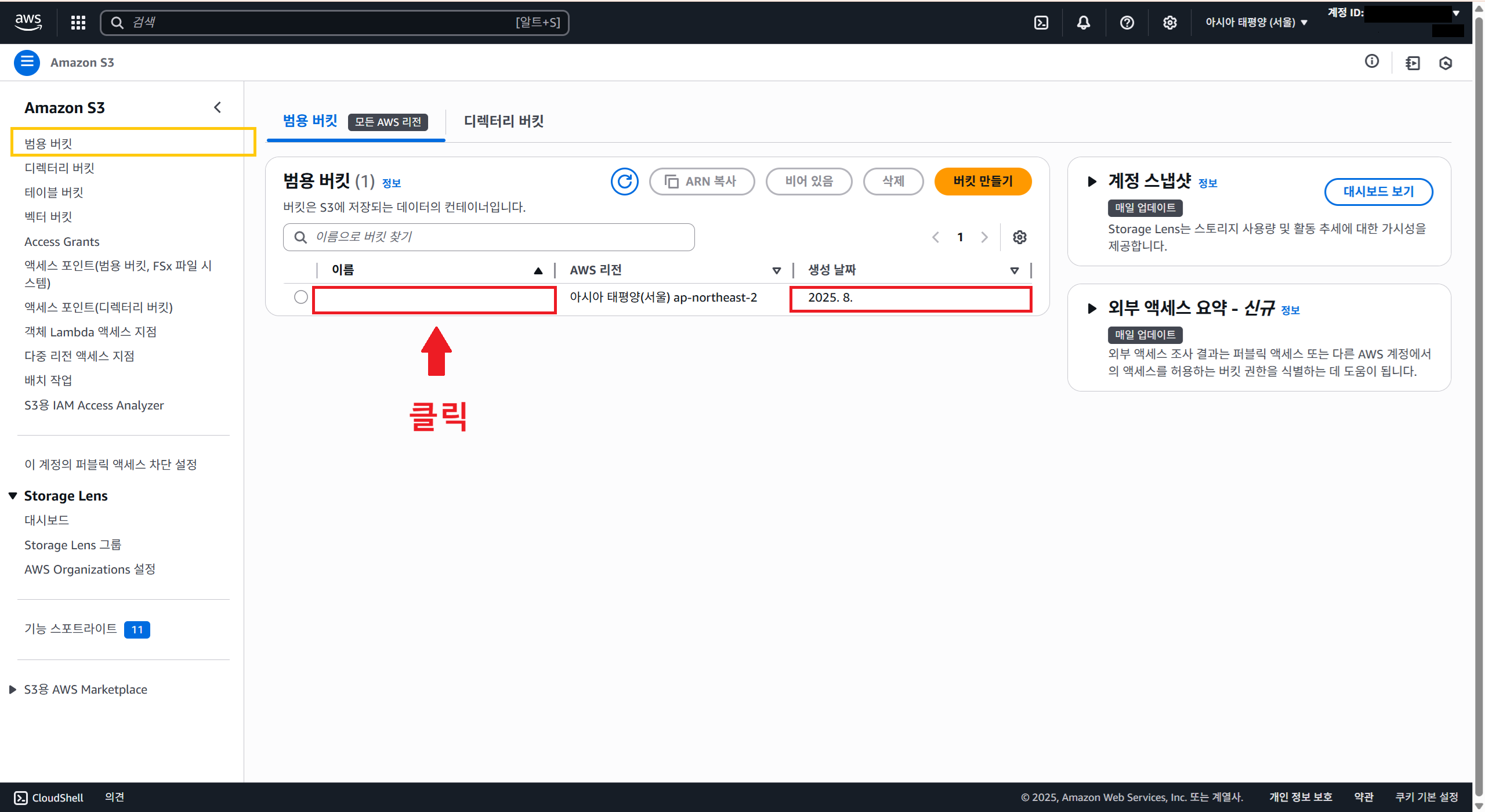Open Access Grants in the sidebar
Screen dimensions: 1485x812
61,242
